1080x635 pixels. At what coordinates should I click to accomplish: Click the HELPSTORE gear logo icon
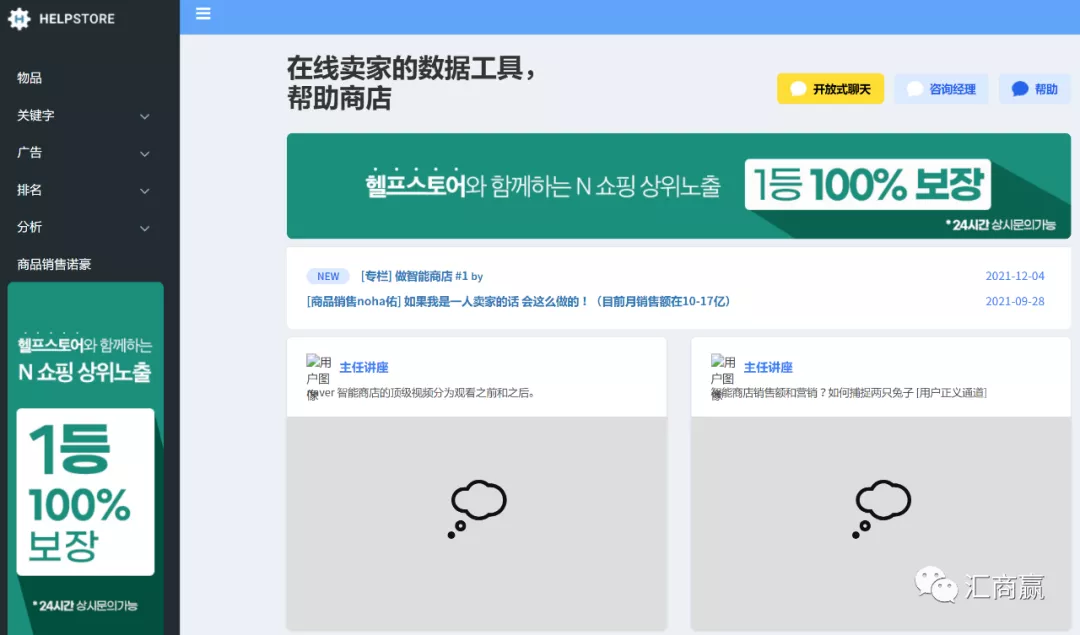pyautogui.click(x=19, y=19)
